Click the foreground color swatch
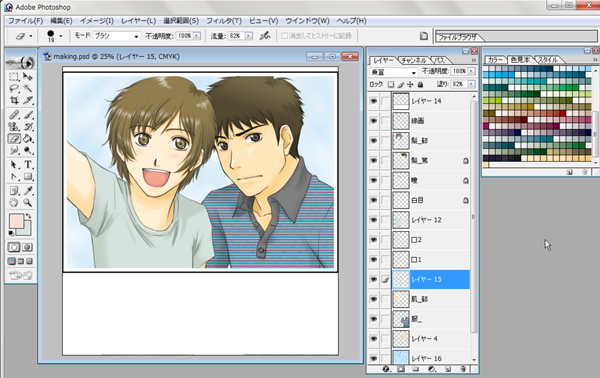 tap(16, 221)
